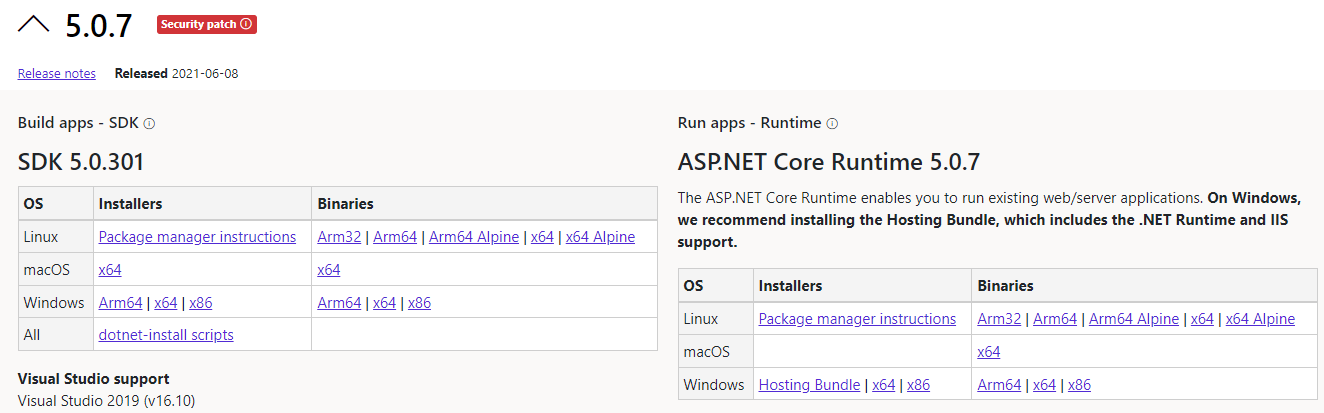This screenshot has width=1324, height=413.
Task: Download Runtime Windows x64 installer
Action: [x=883, y=385]
